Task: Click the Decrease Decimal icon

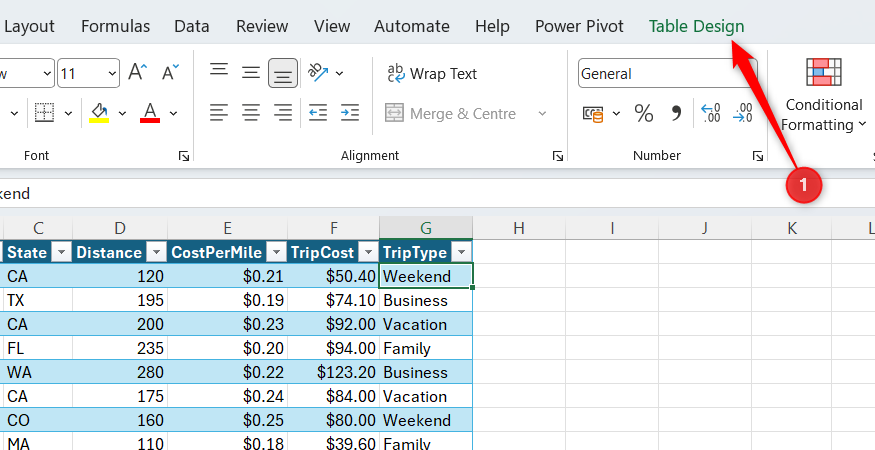Action: click(743, 113)
